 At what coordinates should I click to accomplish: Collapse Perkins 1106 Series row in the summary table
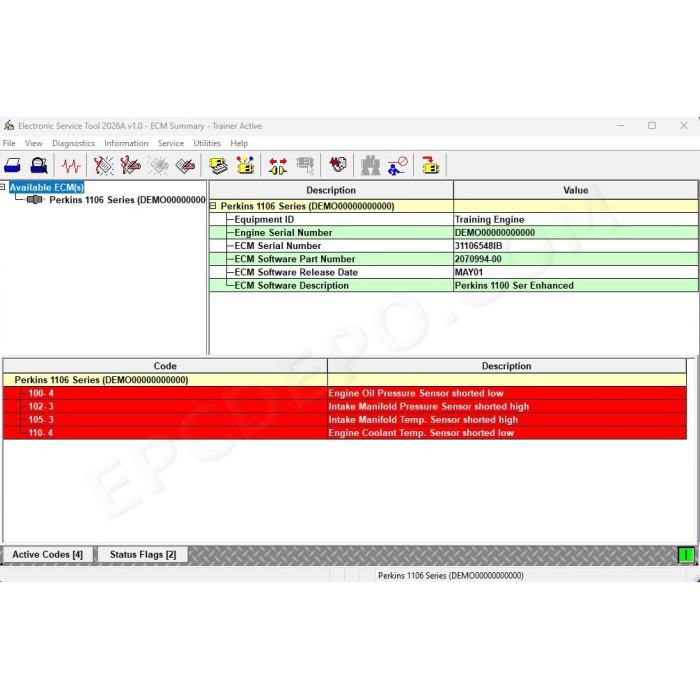pos(213,206)
